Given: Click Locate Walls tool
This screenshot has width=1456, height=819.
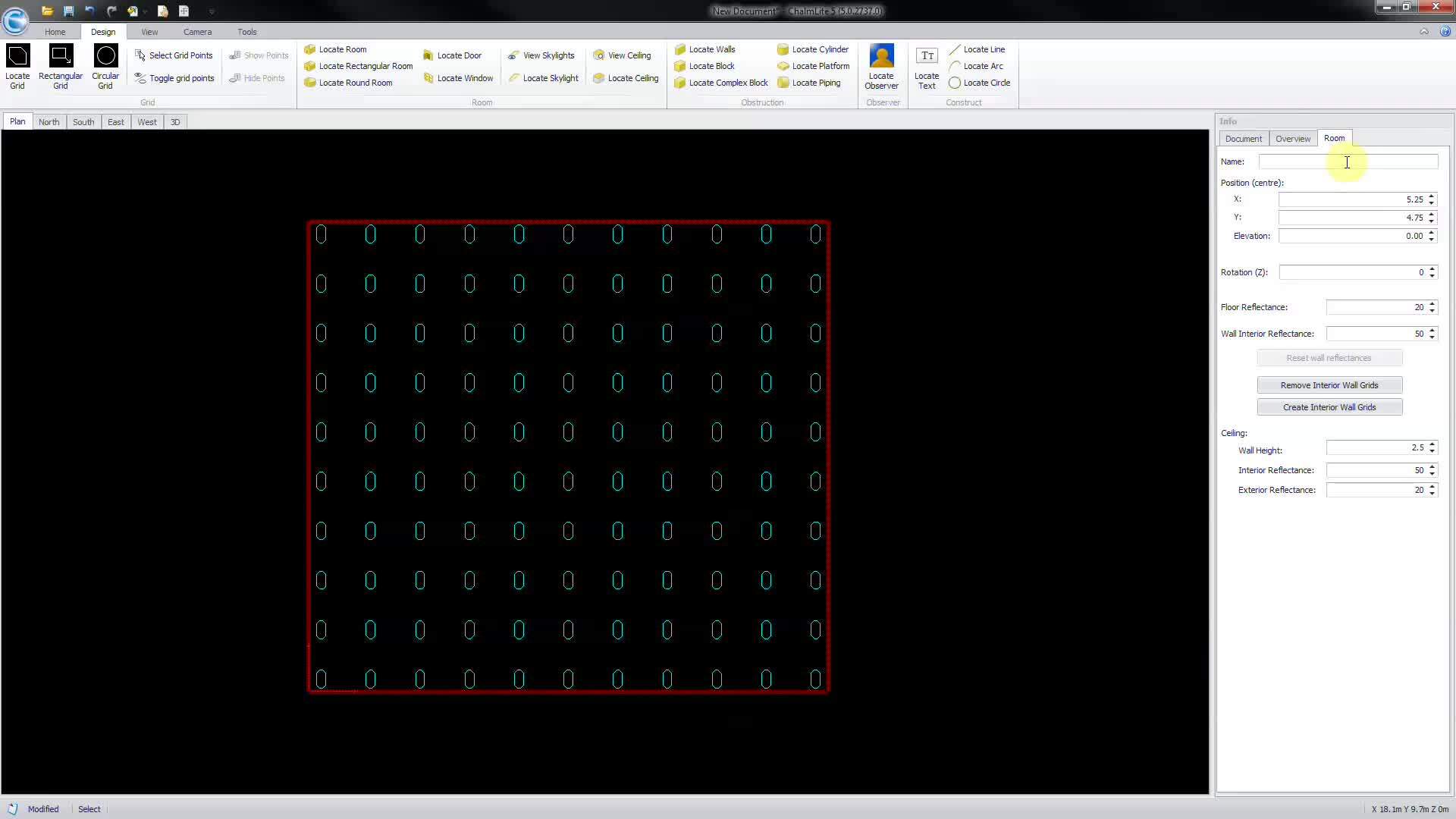Looking at the screenshot, I should point(704,49).
